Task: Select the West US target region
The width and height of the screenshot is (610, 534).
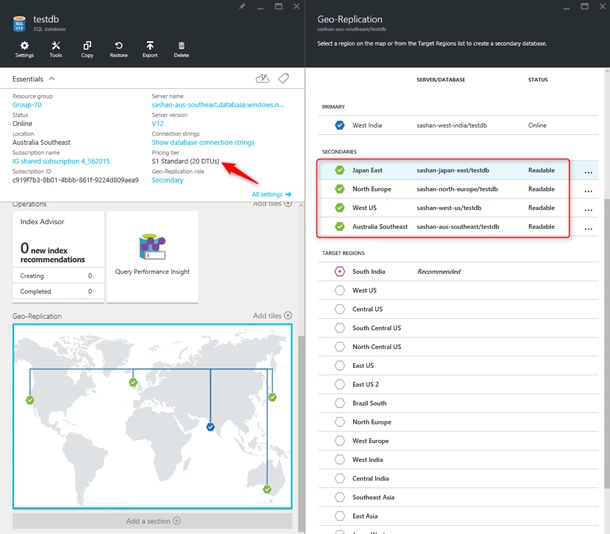Action: click(458, 290)
